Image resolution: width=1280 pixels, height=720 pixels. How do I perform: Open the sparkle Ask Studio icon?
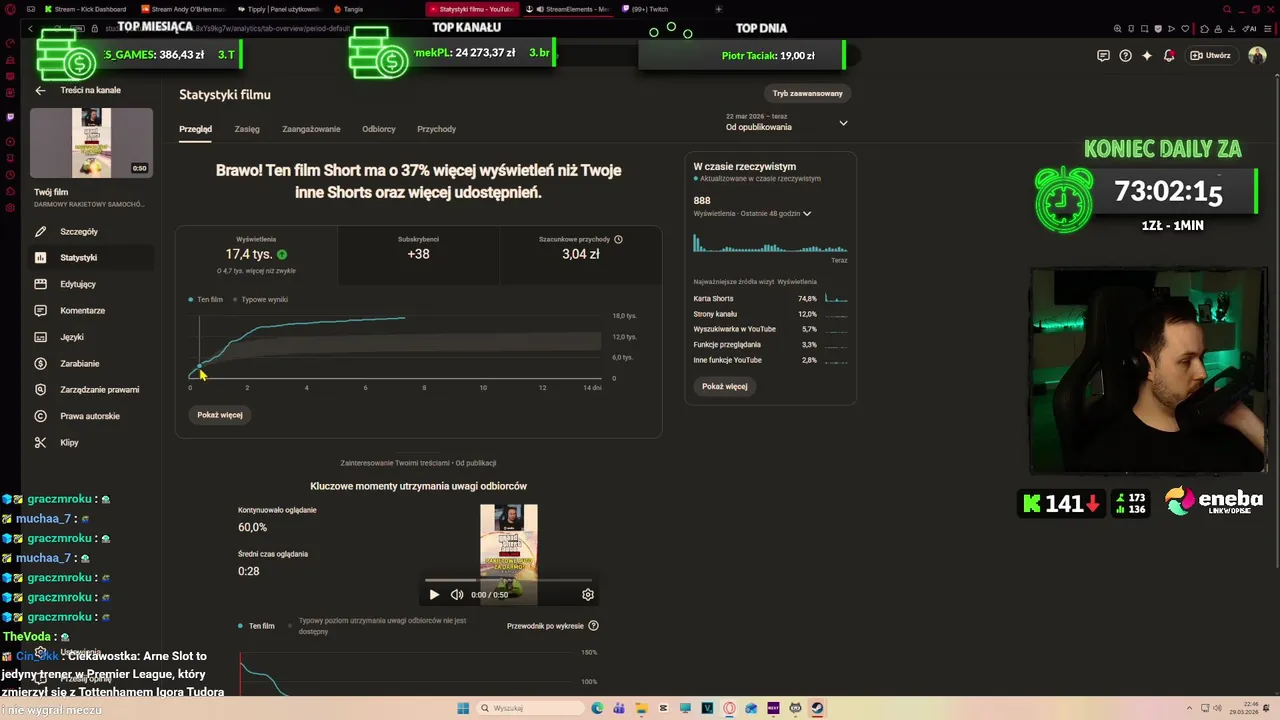click(1147, 56)
